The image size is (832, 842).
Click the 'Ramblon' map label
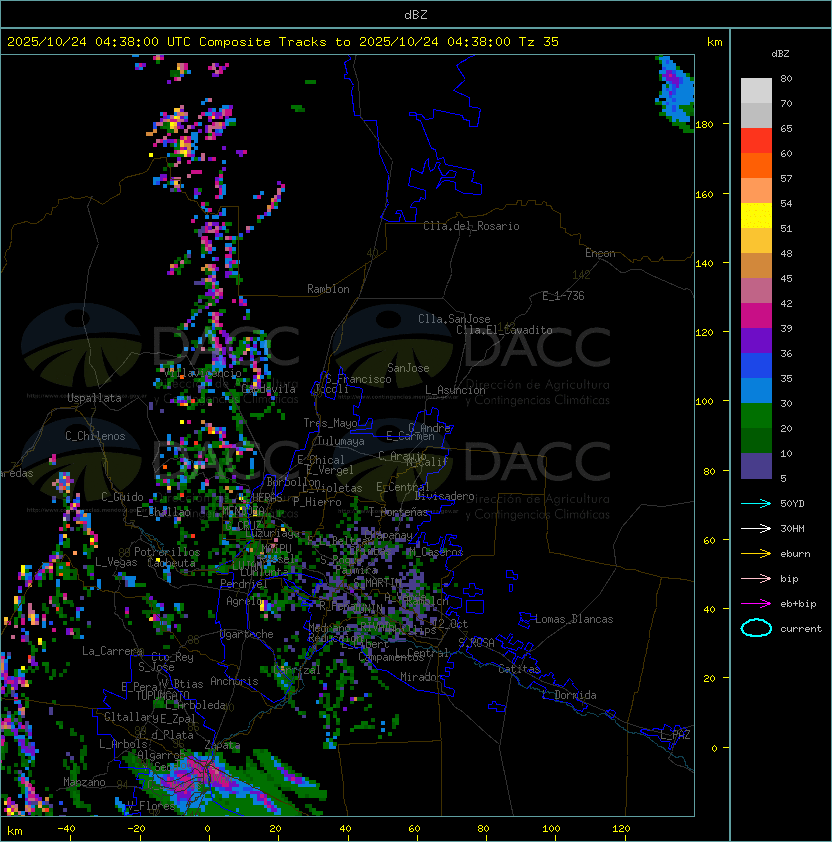click(x=328, y=289)
